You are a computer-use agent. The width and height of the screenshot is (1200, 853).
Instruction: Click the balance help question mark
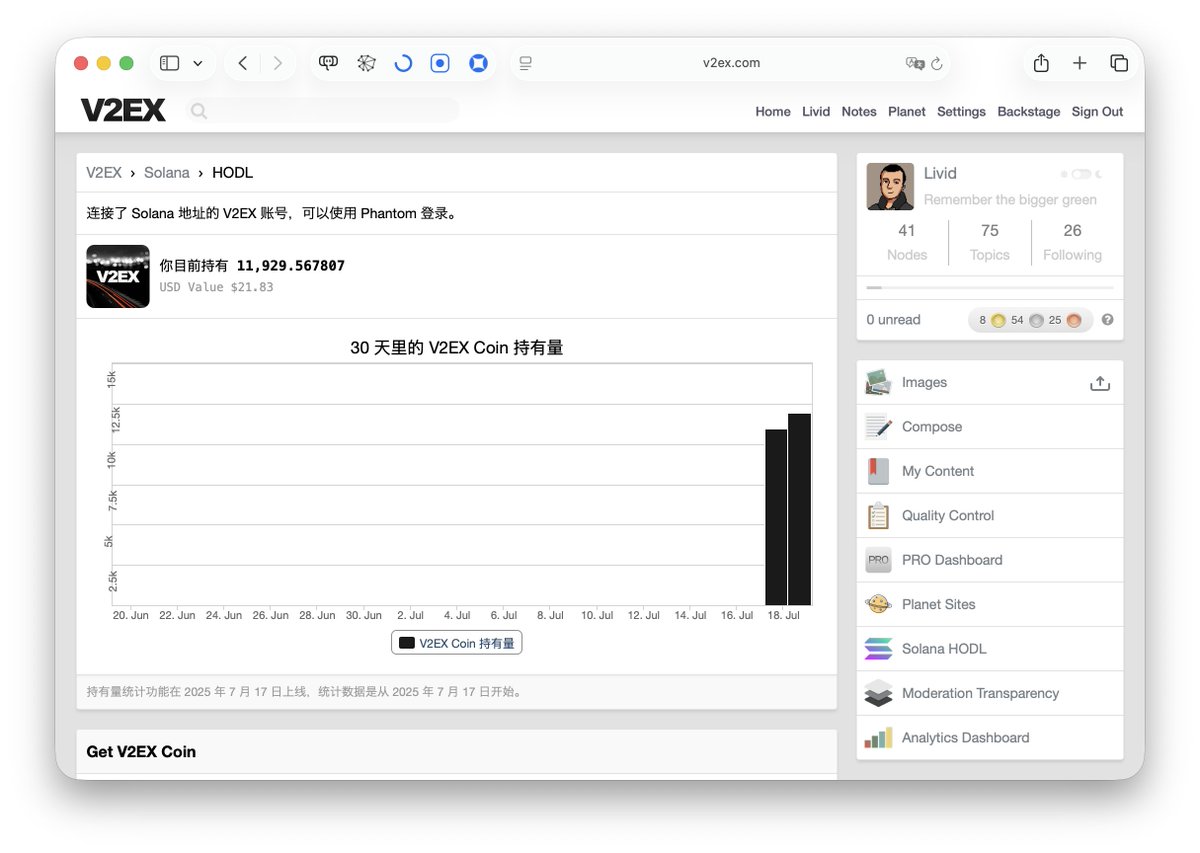[1107, 320]
